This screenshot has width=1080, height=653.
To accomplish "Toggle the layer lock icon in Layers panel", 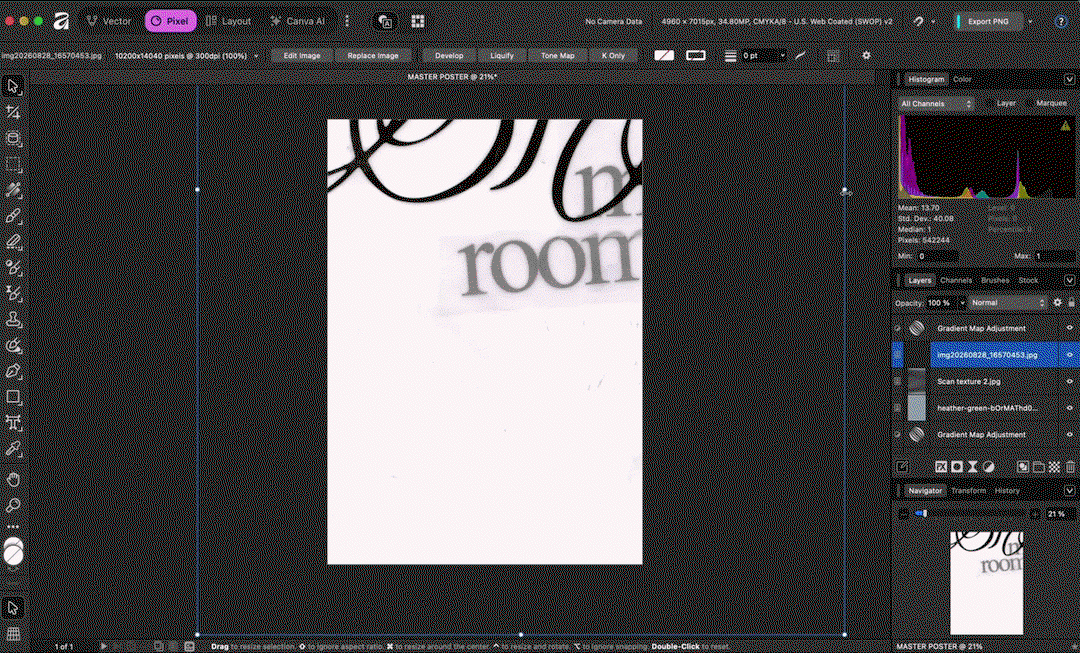I will [x=1072, y=302].
